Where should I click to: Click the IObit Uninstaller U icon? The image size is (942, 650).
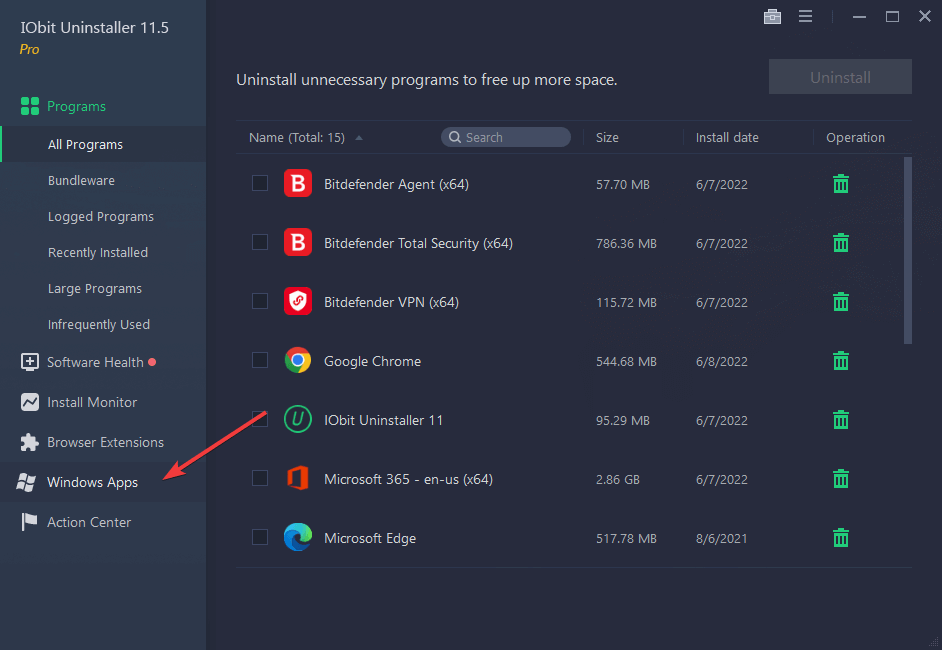[297, 419]
